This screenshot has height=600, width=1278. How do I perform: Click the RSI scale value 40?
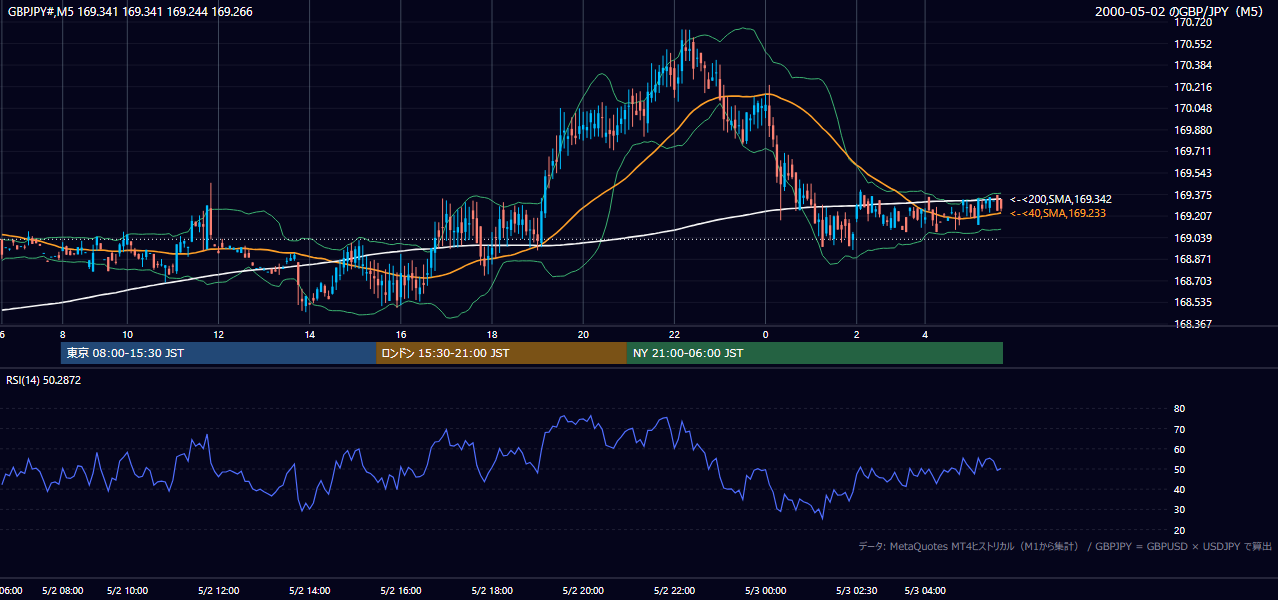coord(1179,489)
